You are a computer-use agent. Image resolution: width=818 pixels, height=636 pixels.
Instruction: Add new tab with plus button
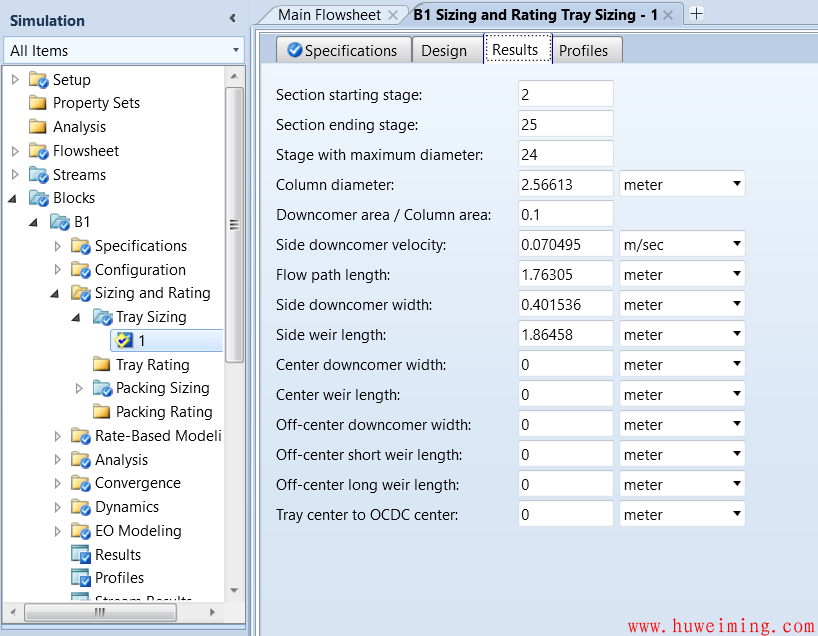pos(697,14)
